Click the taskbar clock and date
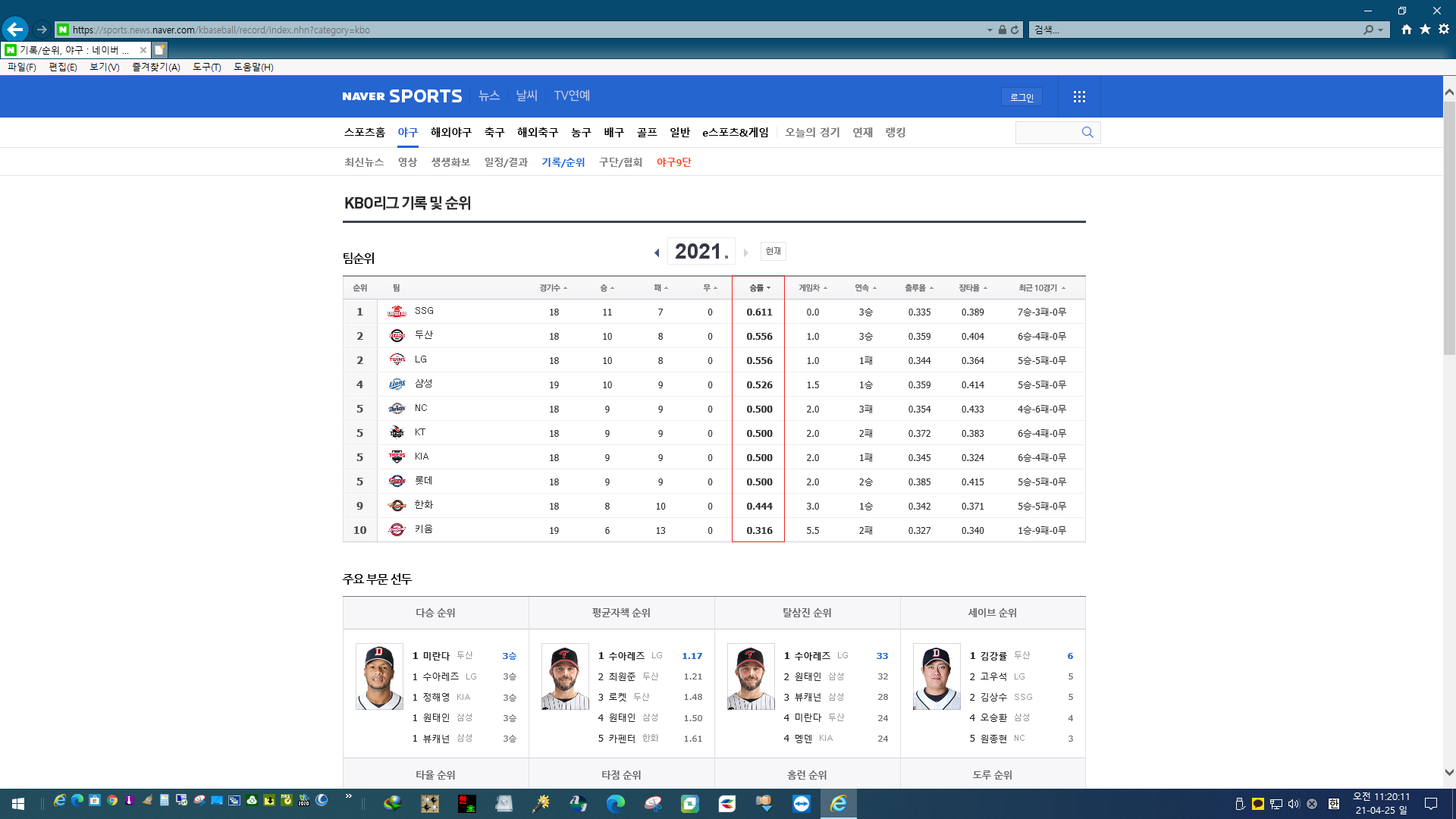1456x819 pixels. [x=1382, y=803]
